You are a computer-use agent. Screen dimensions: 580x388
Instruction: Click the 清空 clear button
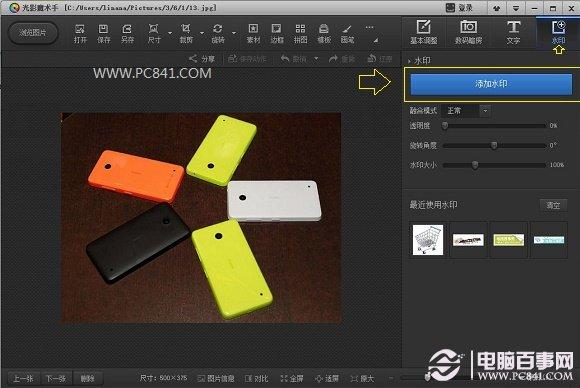click(x=553, y=205)
